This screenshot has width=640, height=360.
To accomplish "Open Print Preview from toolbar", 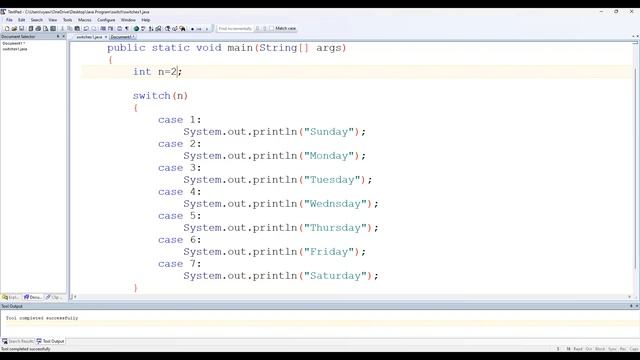I will point(45,29).
